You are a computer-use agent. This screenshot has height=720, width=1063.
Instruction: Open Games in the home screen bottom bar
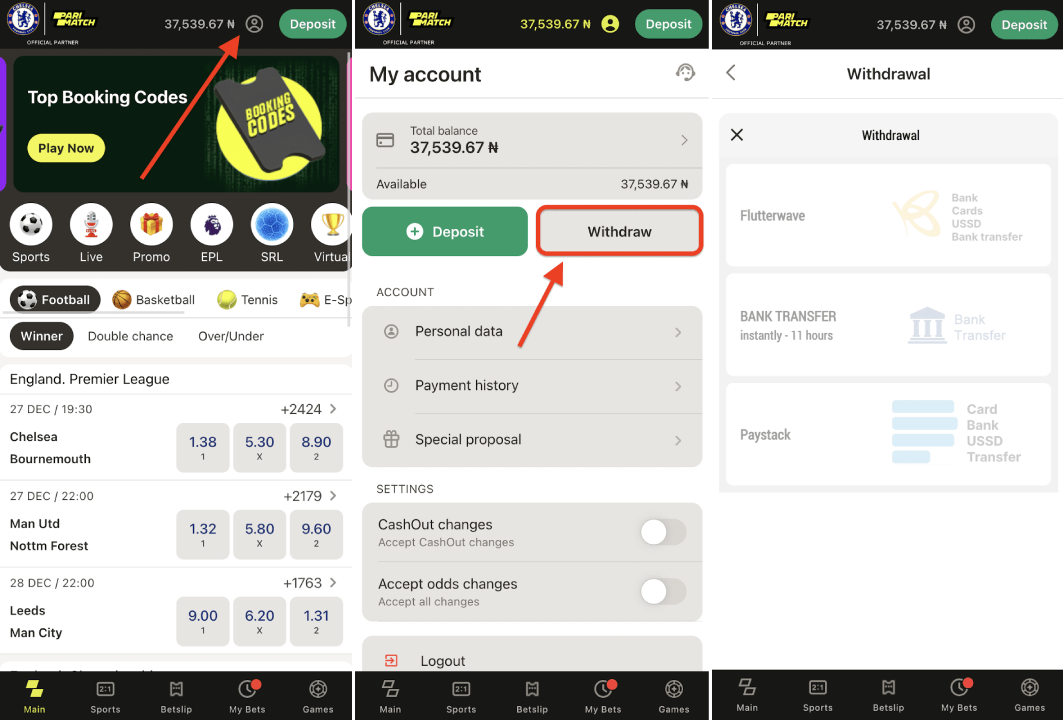(x=318, y=696)
